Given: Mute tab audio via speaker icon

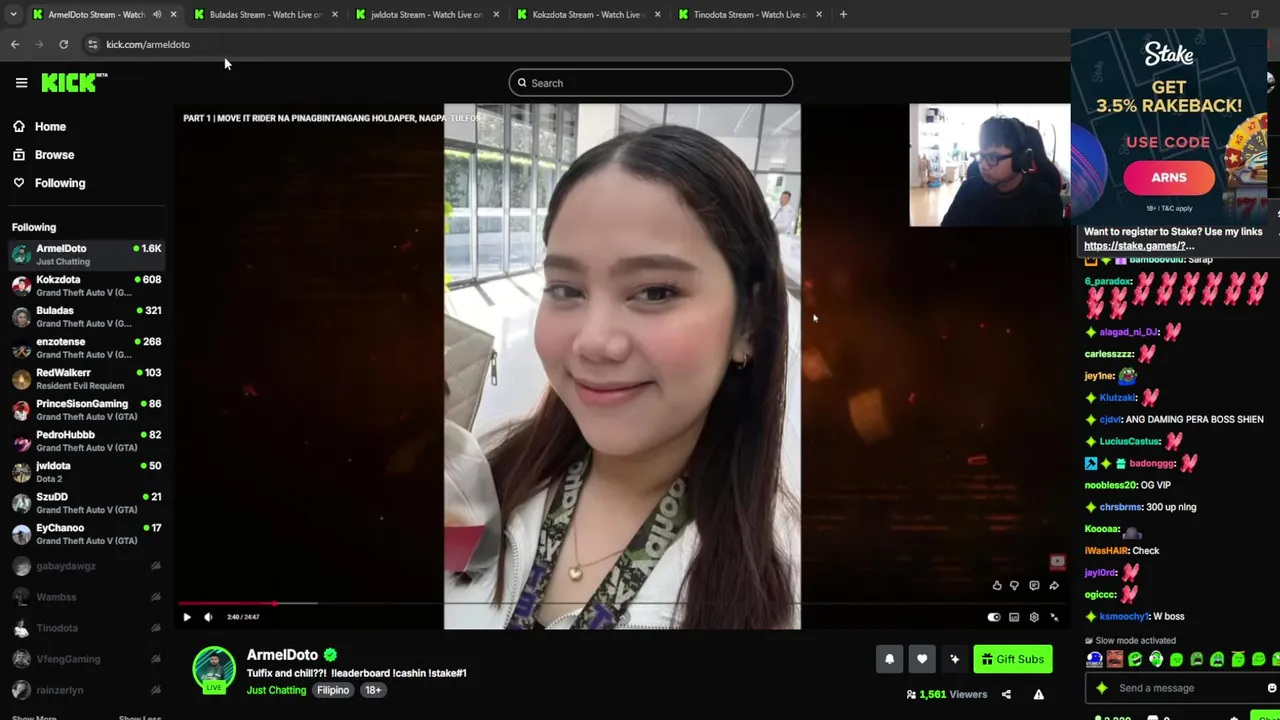Looking at the screenshot, I should pyautogui.click(x=157, y=14).
